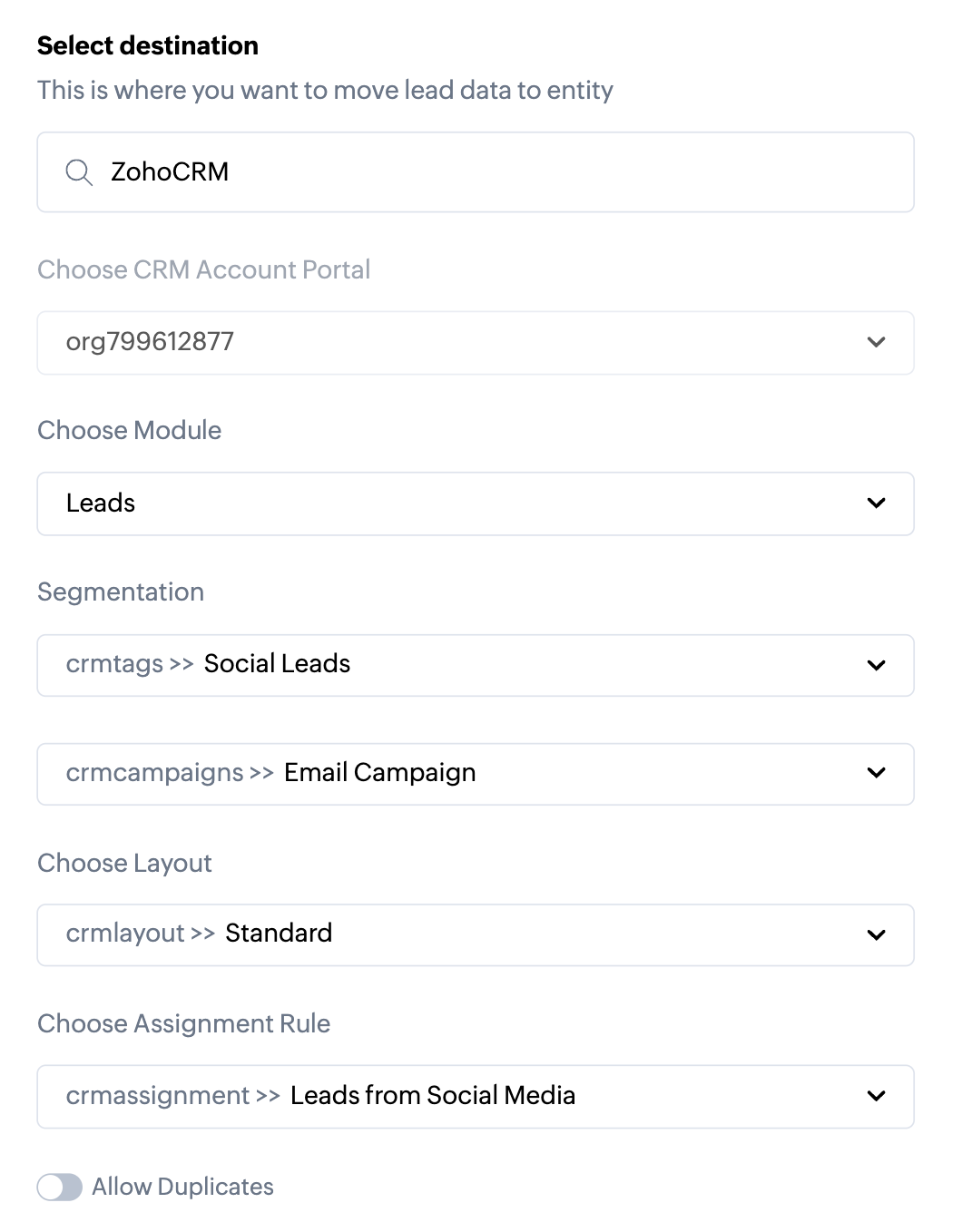Open the Leads module dropdown
The image size is (962, 1232).
(454, 504)
